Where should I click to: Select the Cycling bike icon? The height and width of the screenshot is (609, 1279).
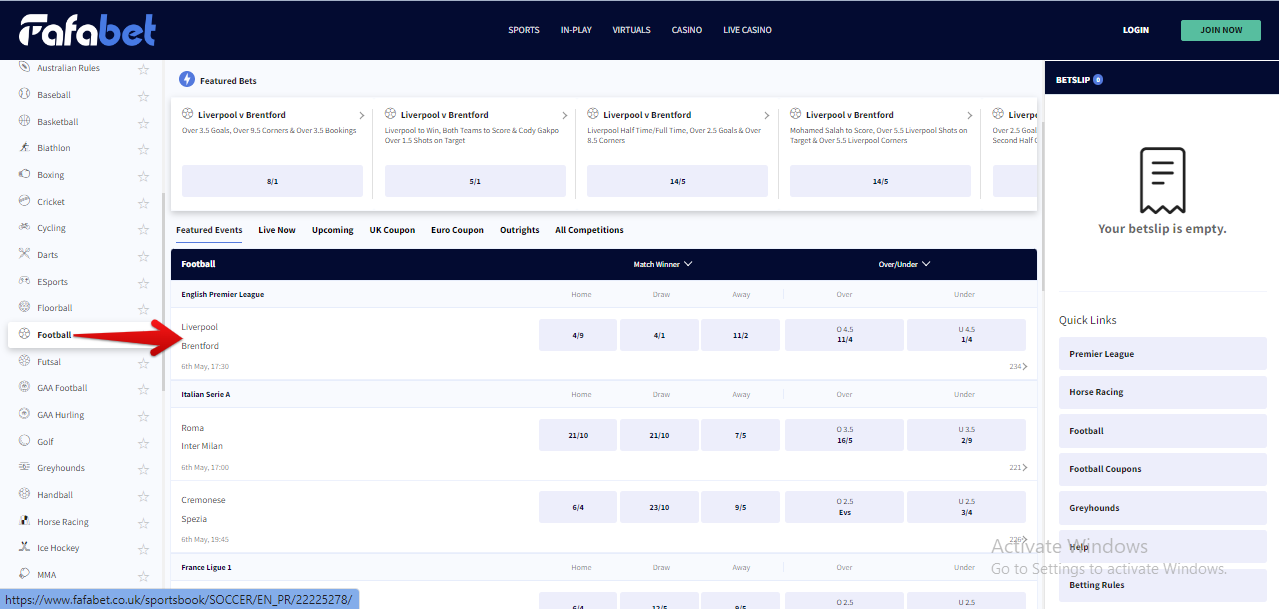tap(24, 228)
